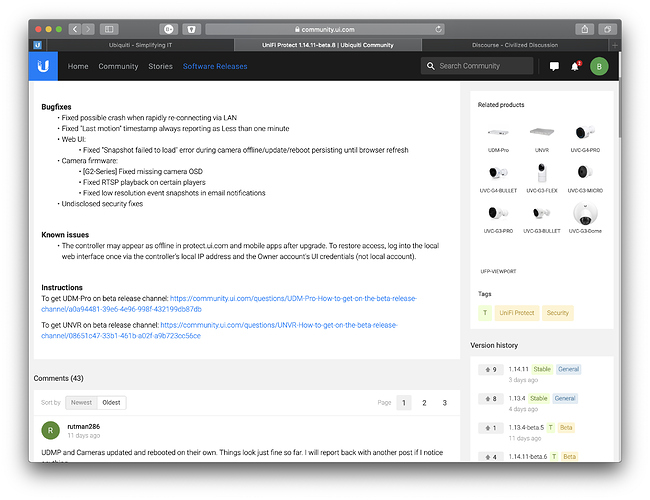The height and width of the screenshot is (500, 650).
Task: Click the T tag chip under Tags
Action: (485, 313)
